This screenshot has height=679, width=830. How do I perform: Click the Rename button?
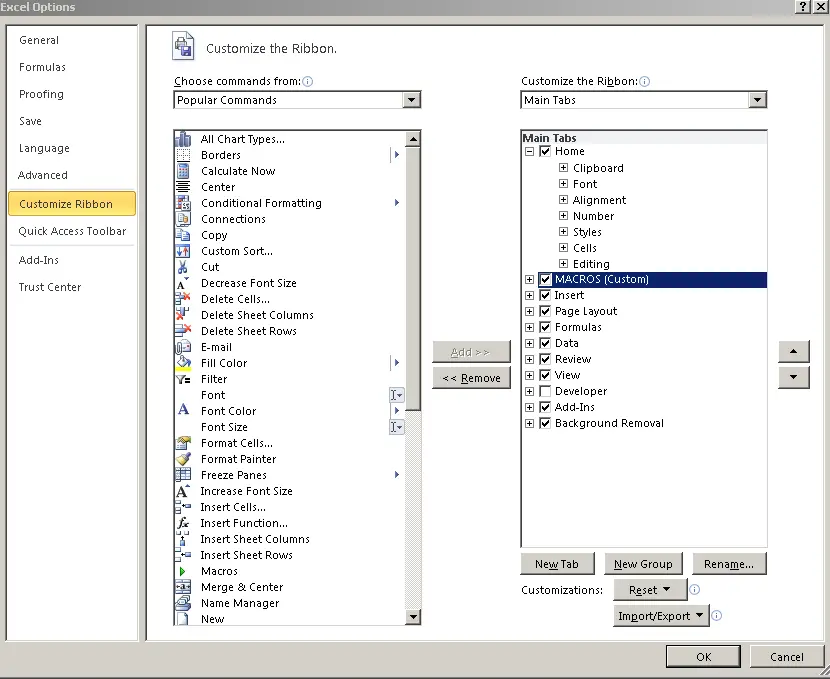729,564
